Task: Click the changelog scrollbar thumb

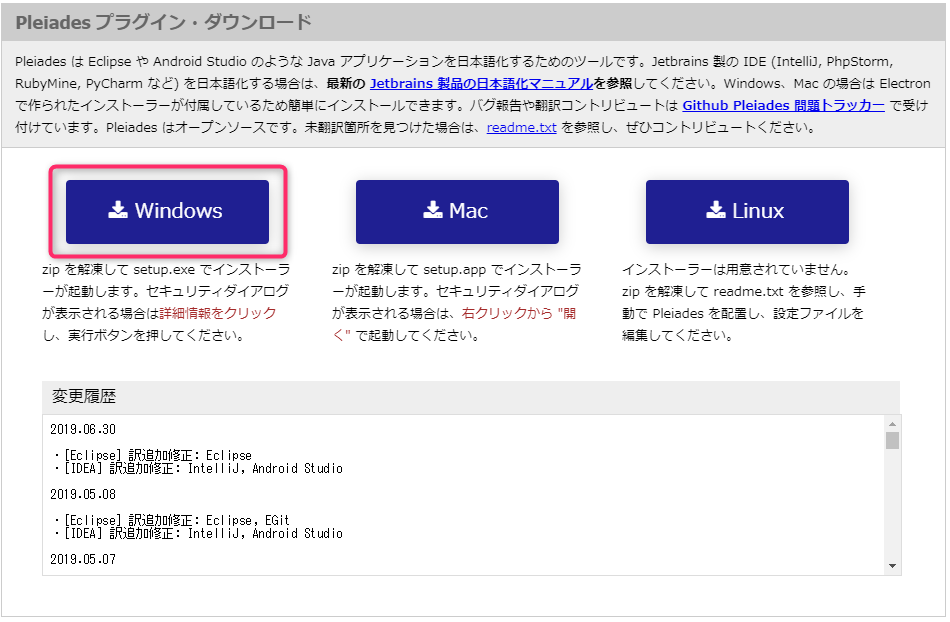Action: click(x=892, y=440)
